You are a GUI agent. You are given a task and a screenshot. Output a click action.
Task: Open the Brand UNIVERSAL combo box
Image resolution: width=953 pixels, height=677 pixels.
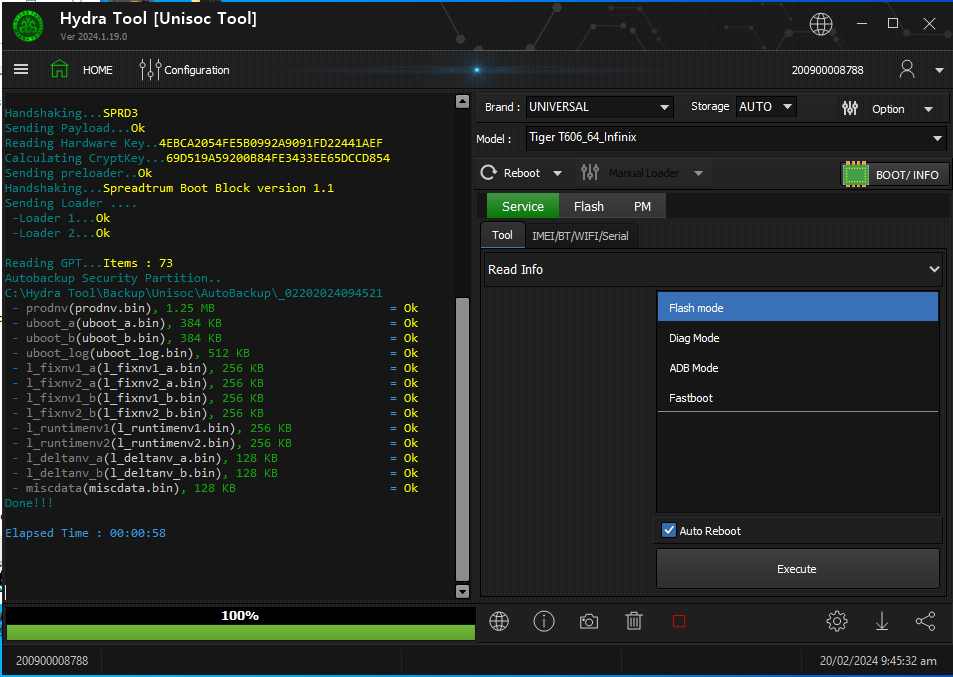599,107
